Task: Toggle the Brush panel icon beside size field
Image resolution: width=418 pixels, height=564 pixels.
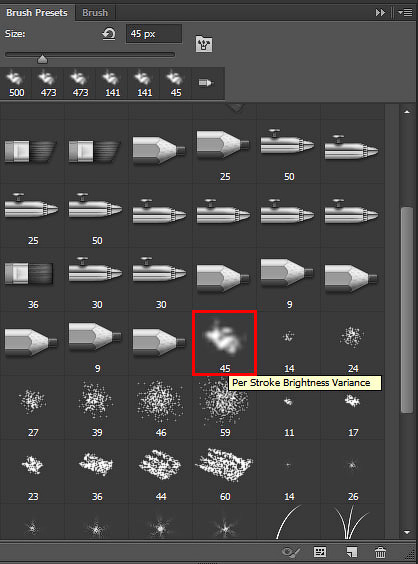Action: [204, 44]
